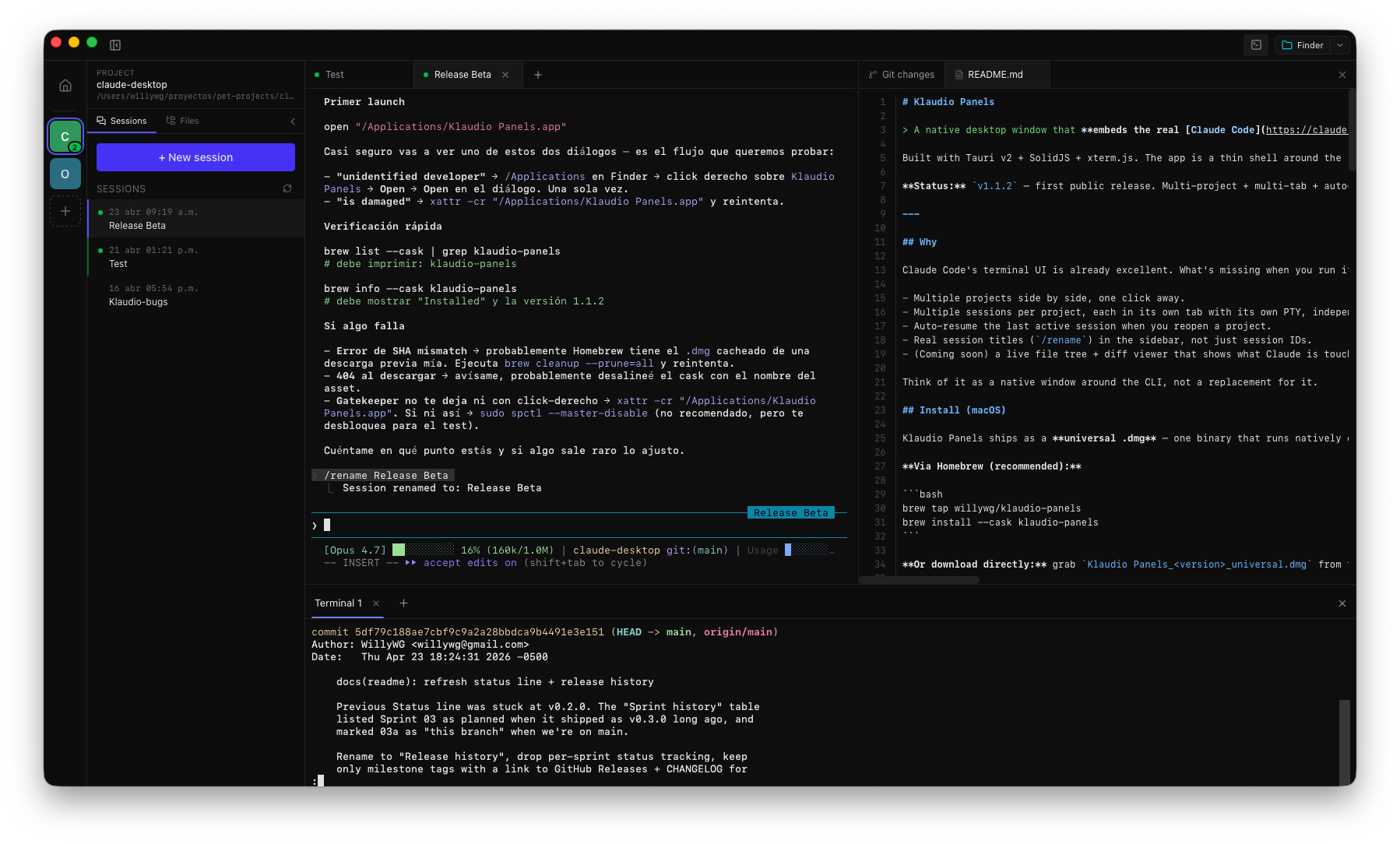Collapse the sessions sidebar chevron
The width and height of the screenshot is (1400, 844).
(293, 121)
